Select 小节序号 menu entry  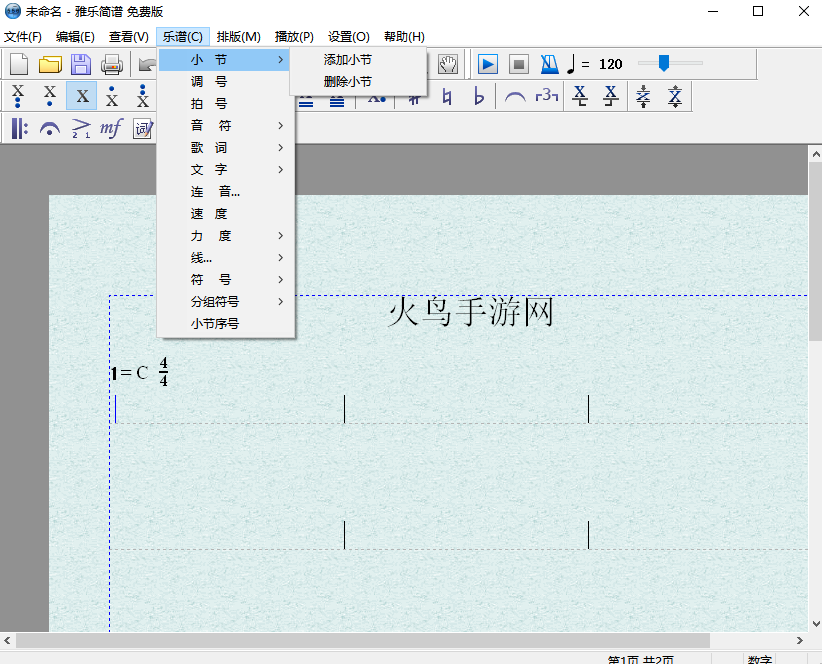click(x=224, y=324)
